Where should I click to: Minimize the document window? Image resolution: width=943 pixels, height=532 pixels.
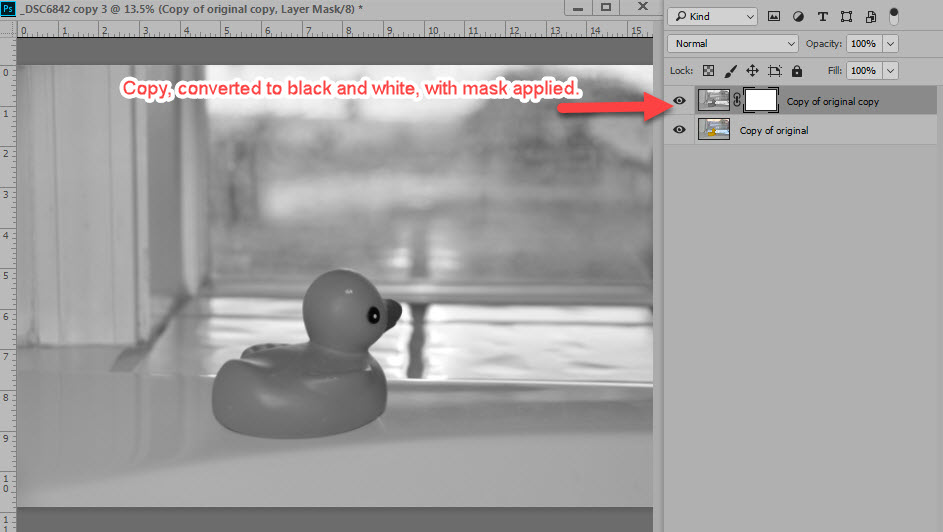578,8
